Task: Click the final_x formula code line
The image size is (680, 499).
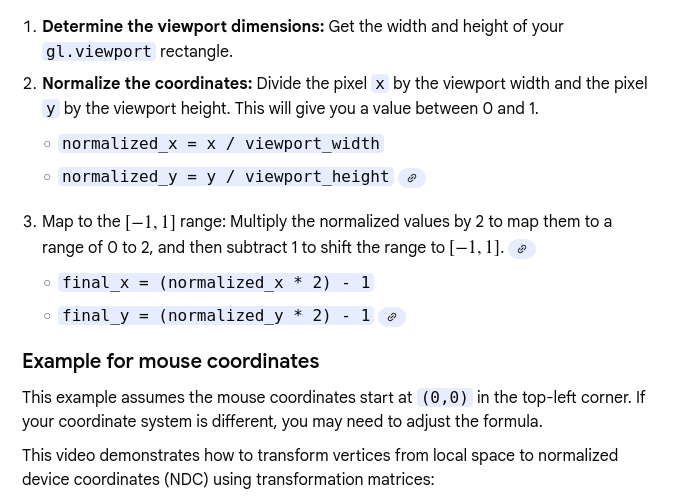Action: click(x=216, y=283)
